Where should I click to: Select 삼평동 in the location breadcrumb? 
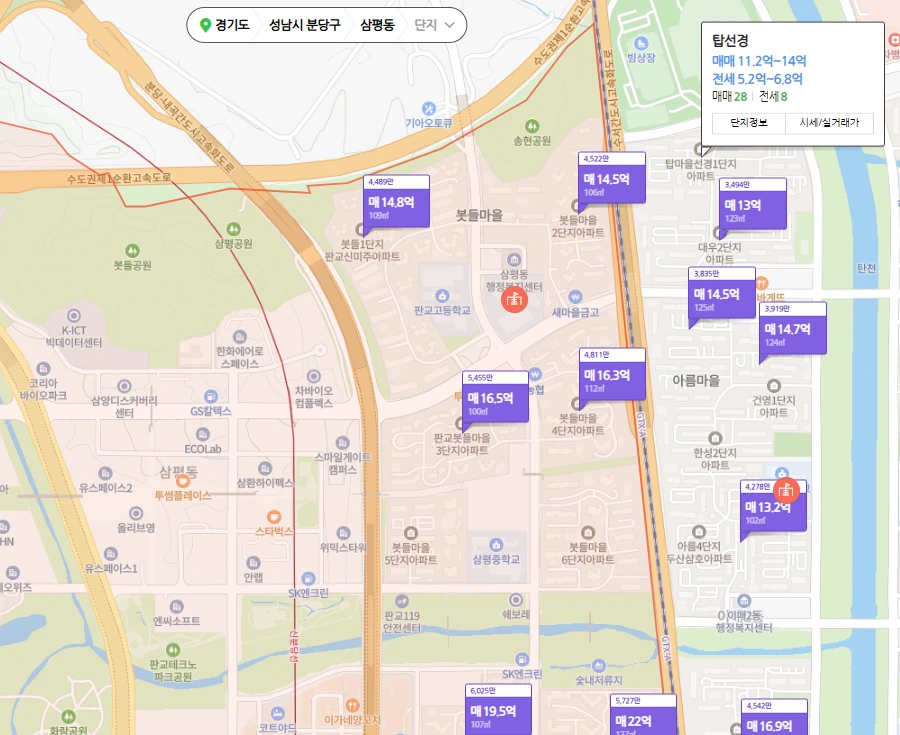point(377,25)
